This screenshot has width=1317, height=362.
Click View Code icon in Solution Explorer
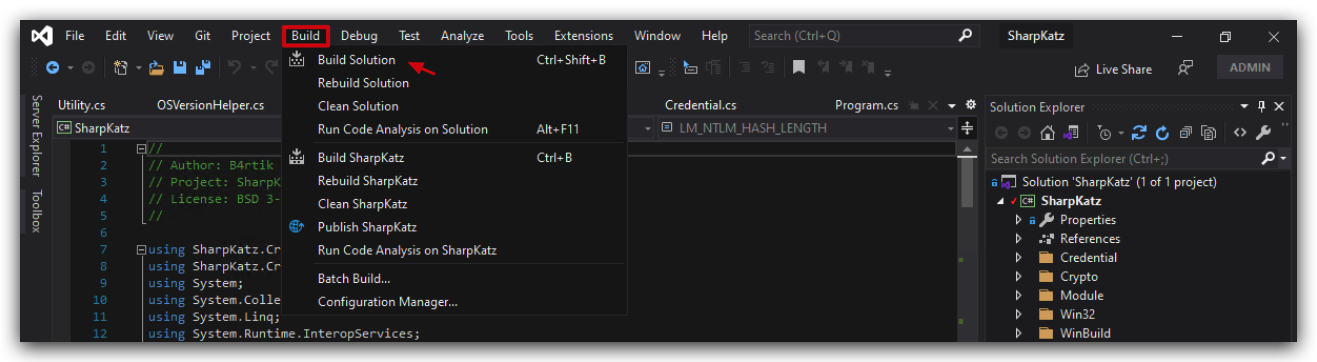click(1240, 132)
